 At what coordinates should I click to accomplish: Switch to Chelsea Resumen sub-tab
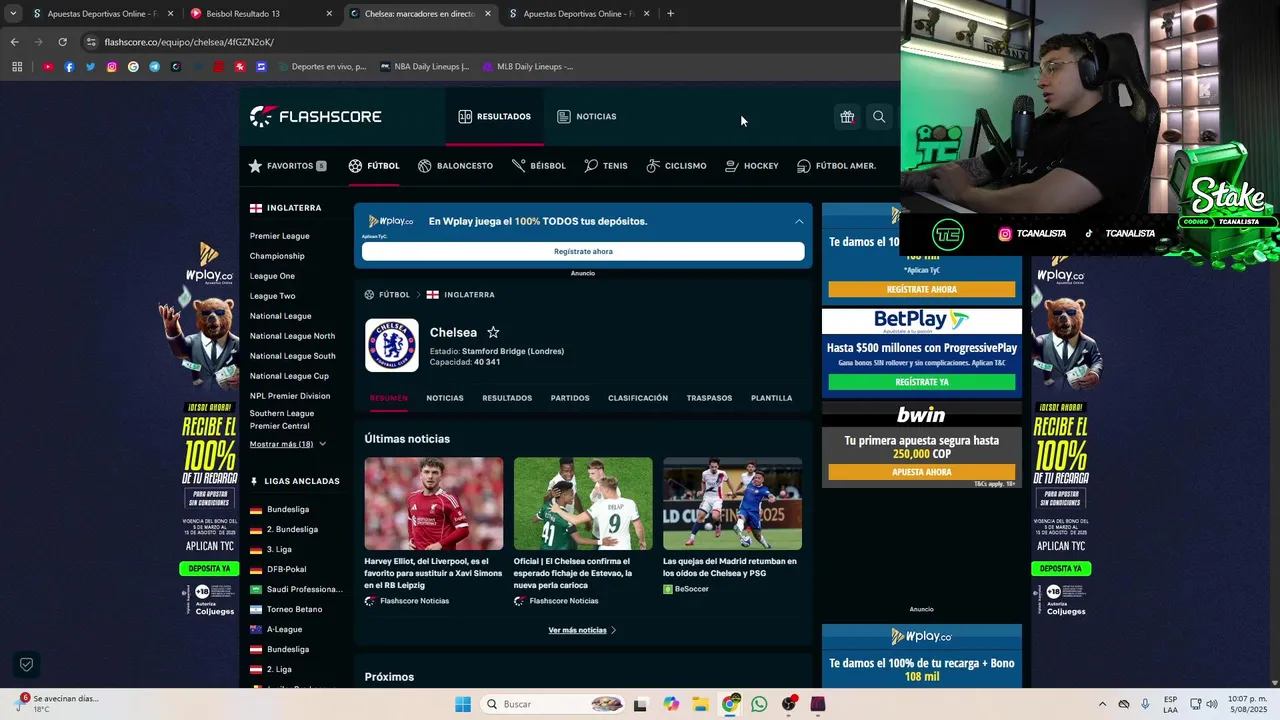pyautogui.click(x=389, y=398)
